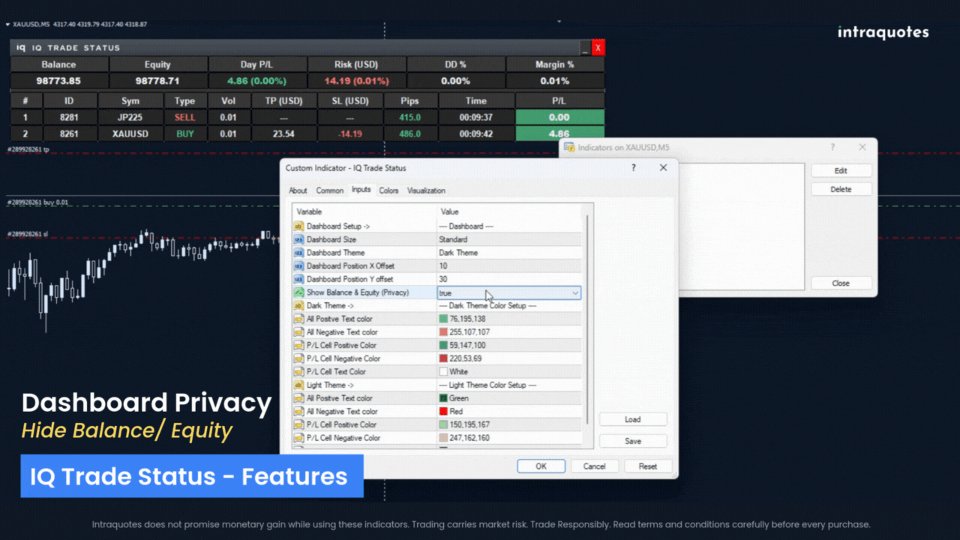Confirm settings with the OK button
Viewport: 960px width, 540px height.
(541, 467)
